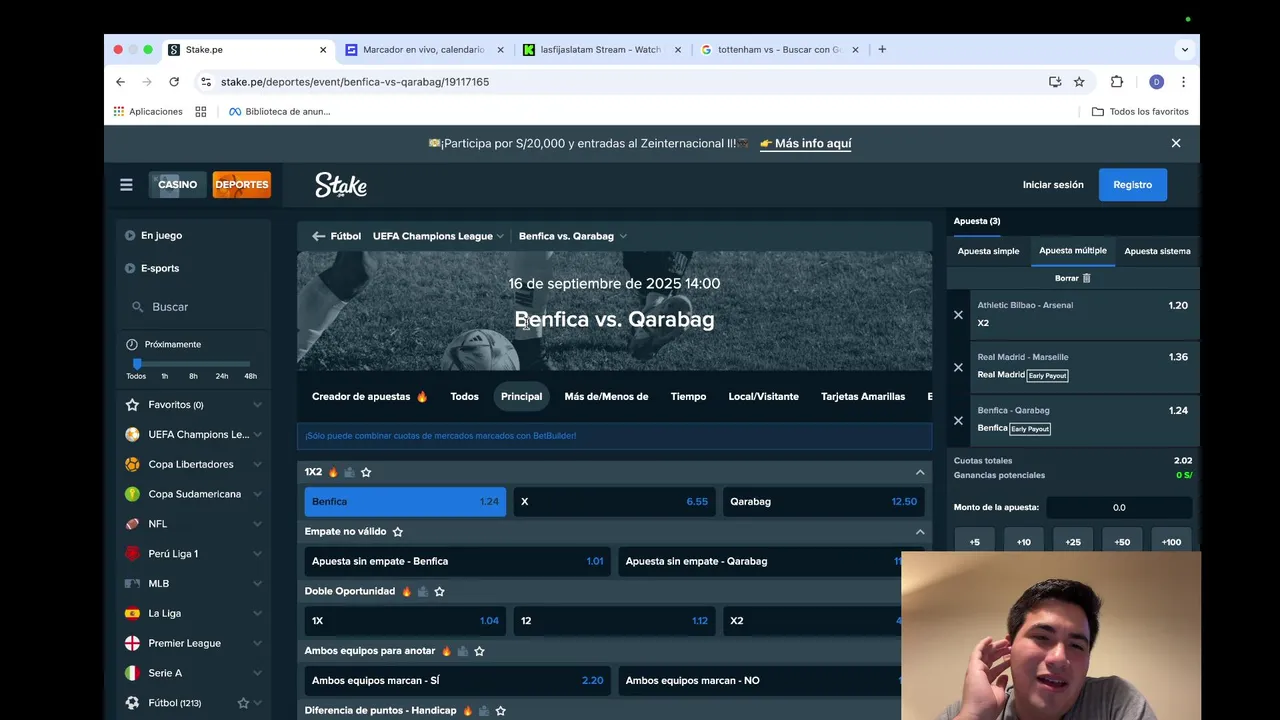Bookmark page with star icon in address bar
Image resolution: width=1280 pixels, height=720 pixels.
tap(1079, 82)
